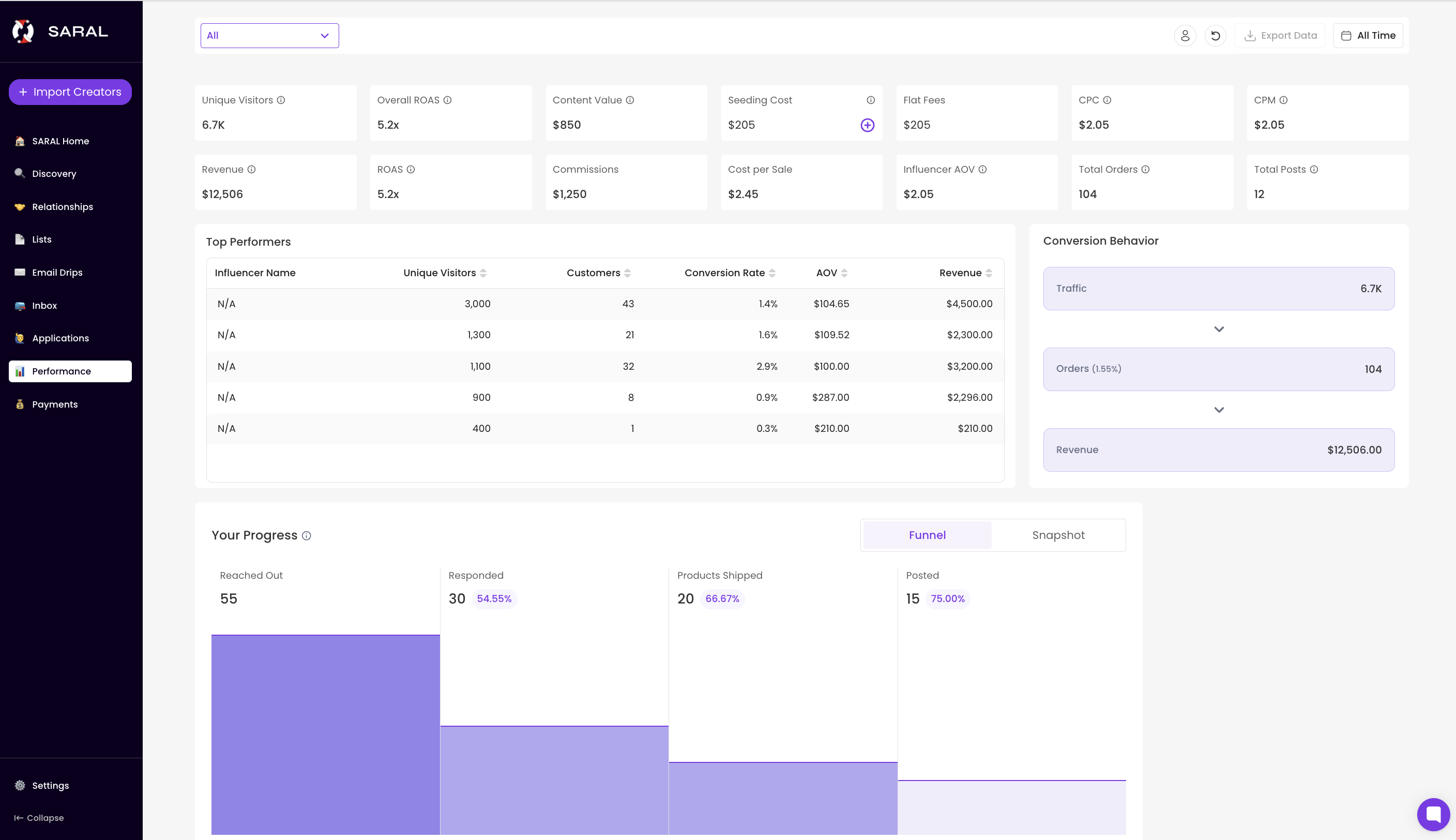Switch to the Snapshot tab
Image resolution: width=1456 pixels, height=840 pixels.
[x=1057, y=535]
